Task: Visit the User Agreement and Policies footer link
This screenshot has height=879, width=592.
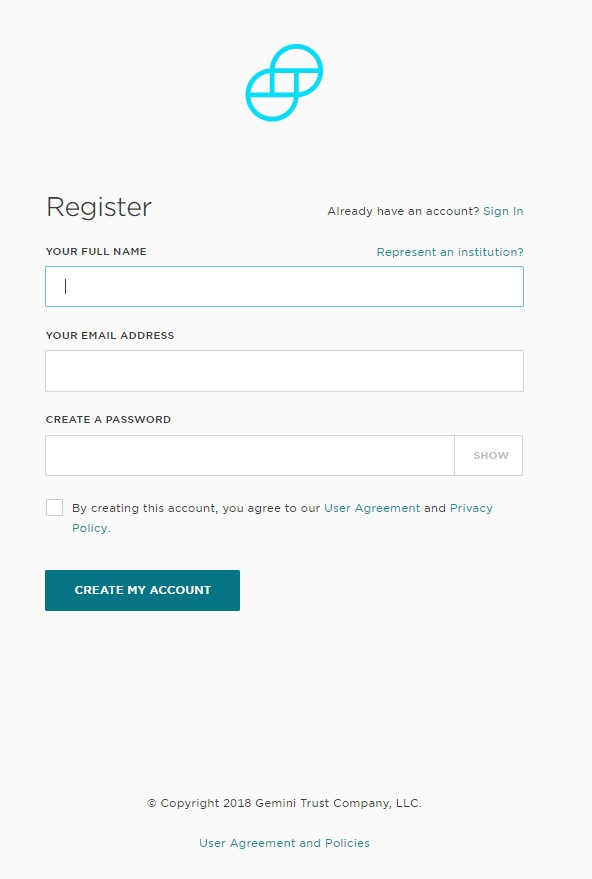Action: pos(284,843)
